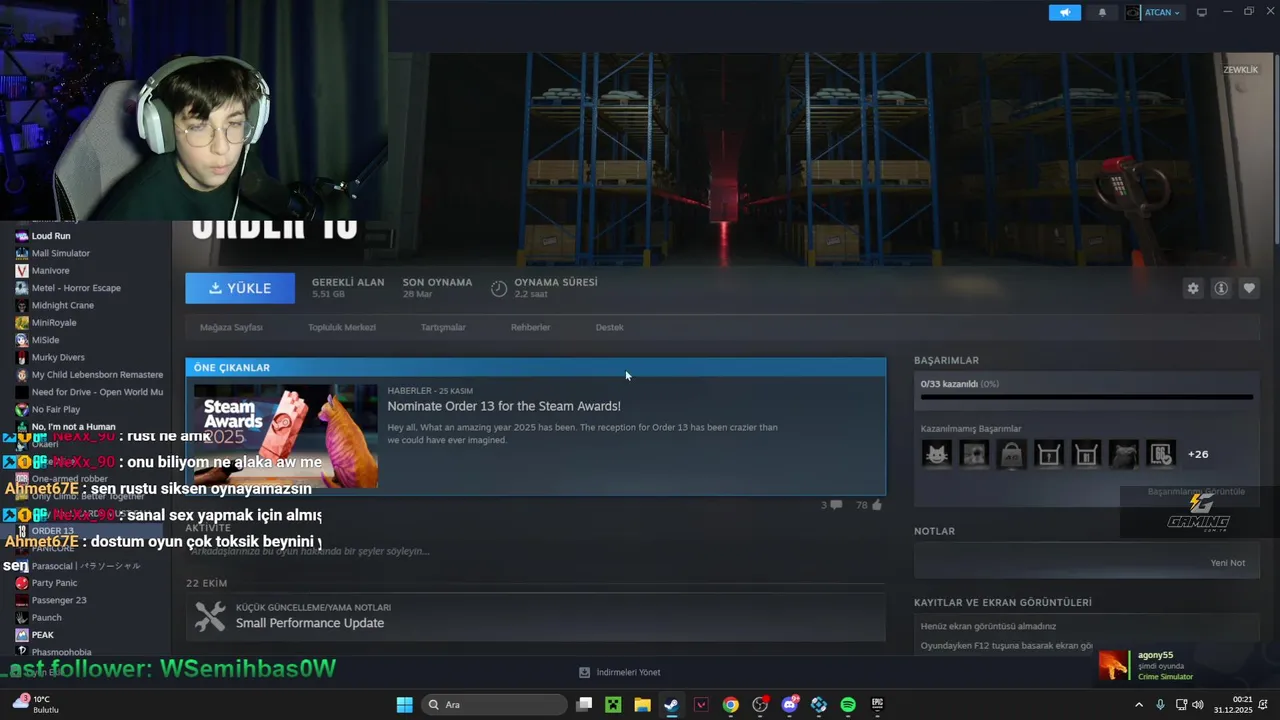Open Epic Games Launcher from taskbar
Image resolution: width=1280 pixels, height=720 pixels.
[878, 705]
